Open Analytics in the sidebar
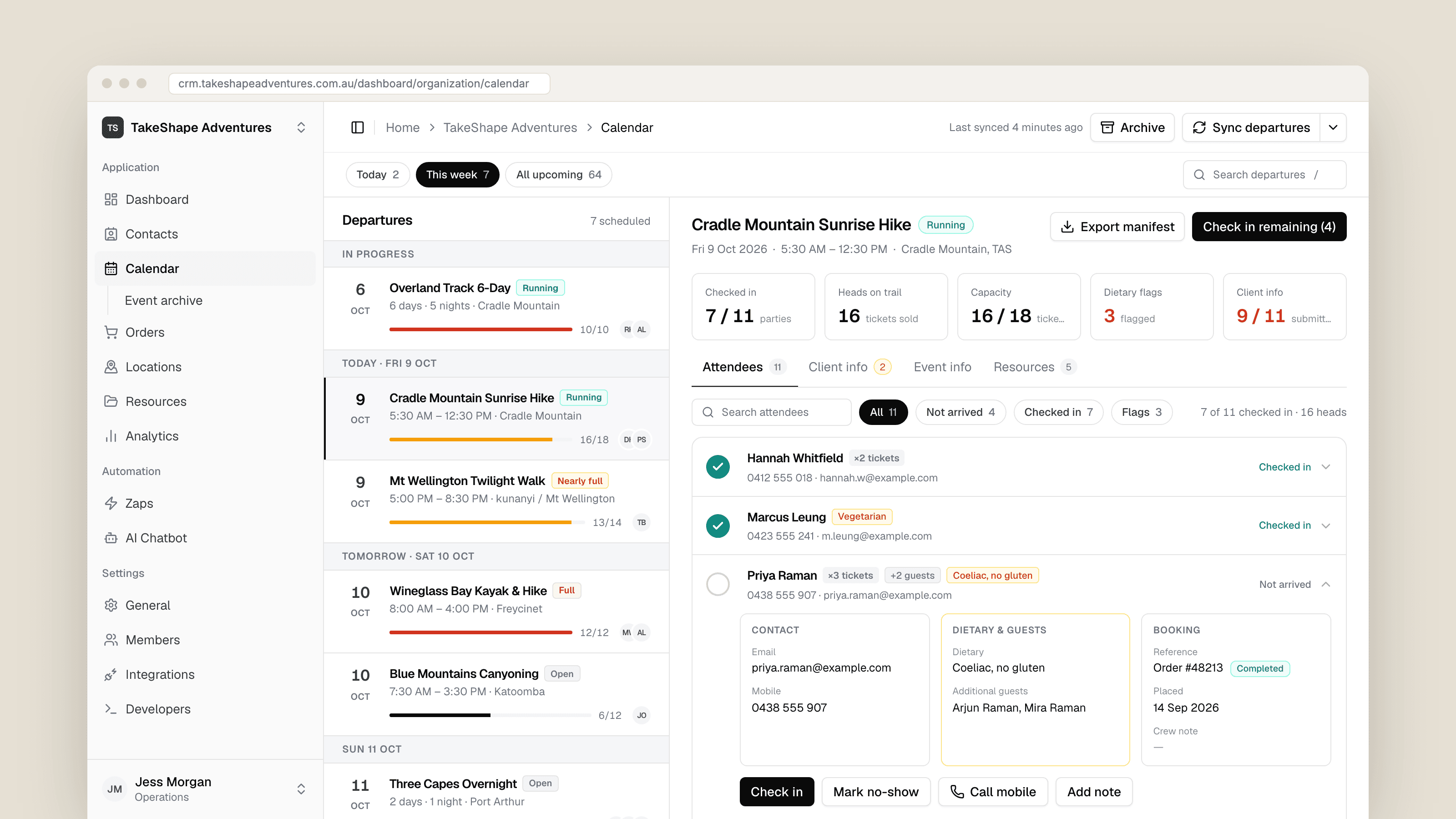 tap(205, 436)
